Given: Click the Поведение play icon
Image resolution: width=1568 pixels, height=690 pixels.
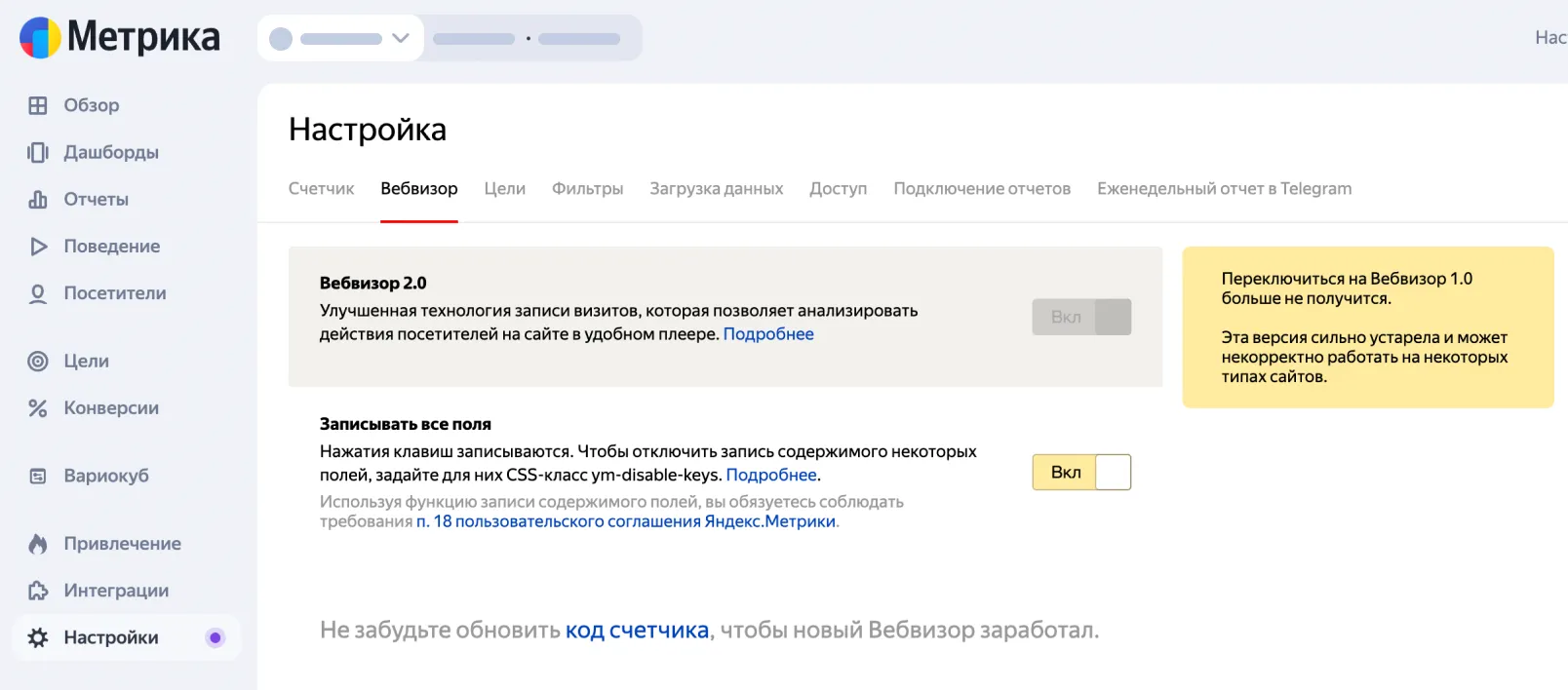Looking at the screenshot, I should pos(38,247).
